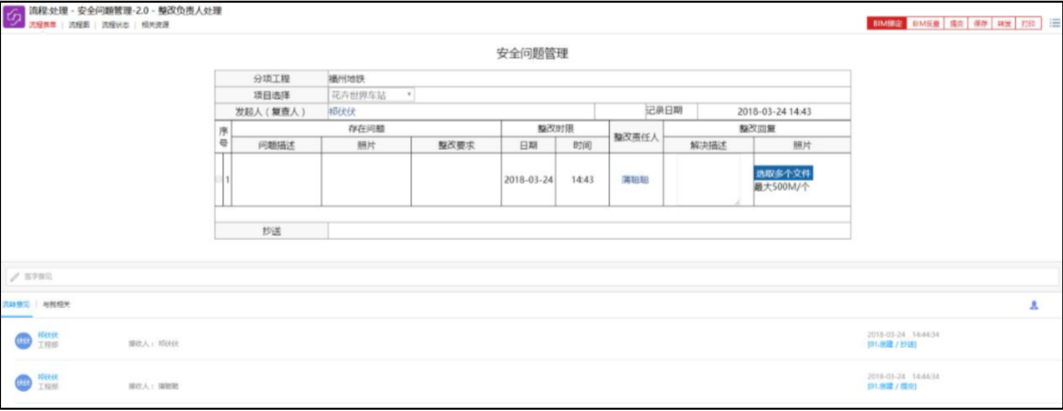The width and height of the screenshot is (1063, 411).
Task: Click the 存在问题 header cell
Action: coord(366,129)
